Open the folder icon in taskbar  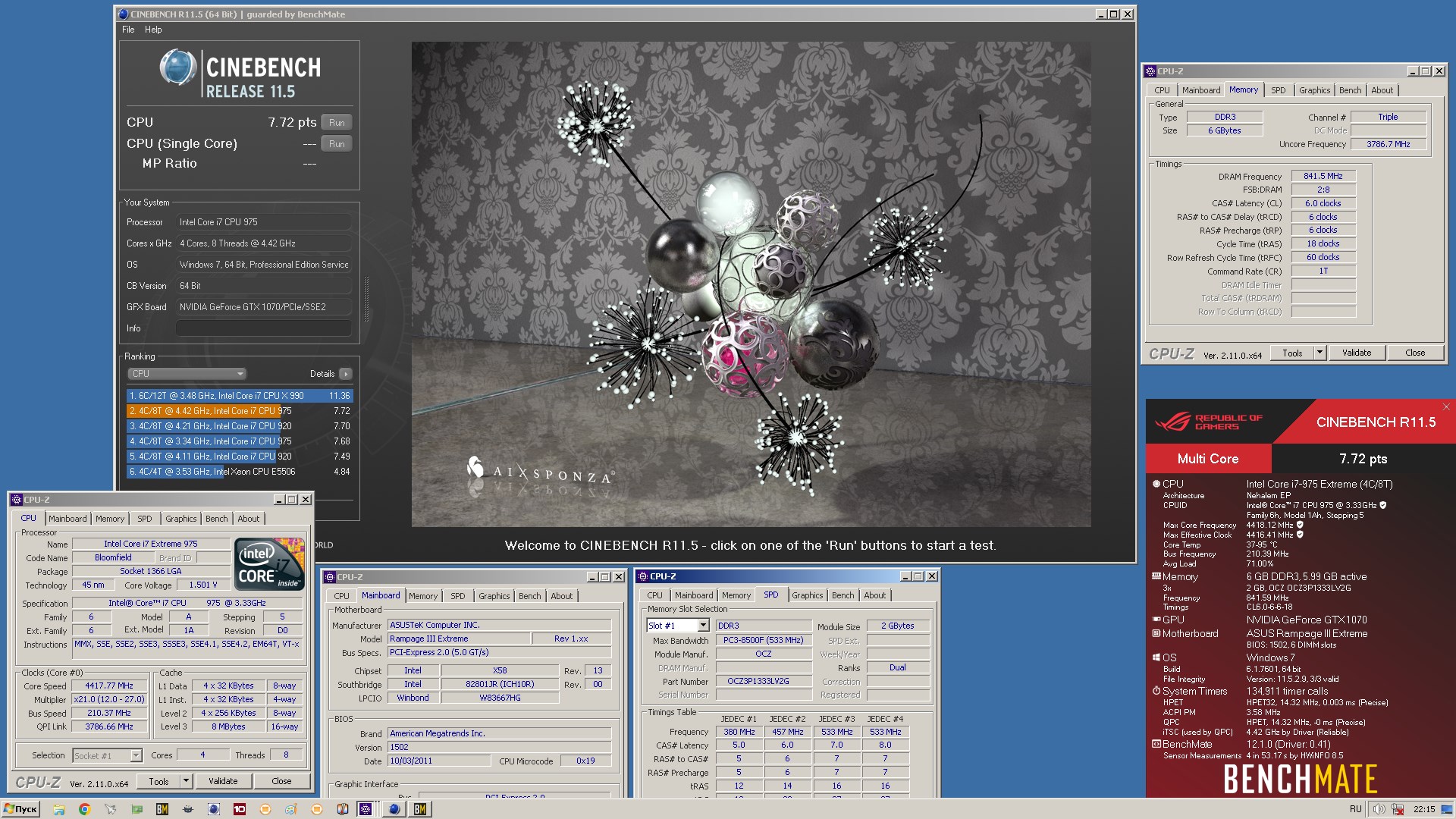[x=59, y=809]
